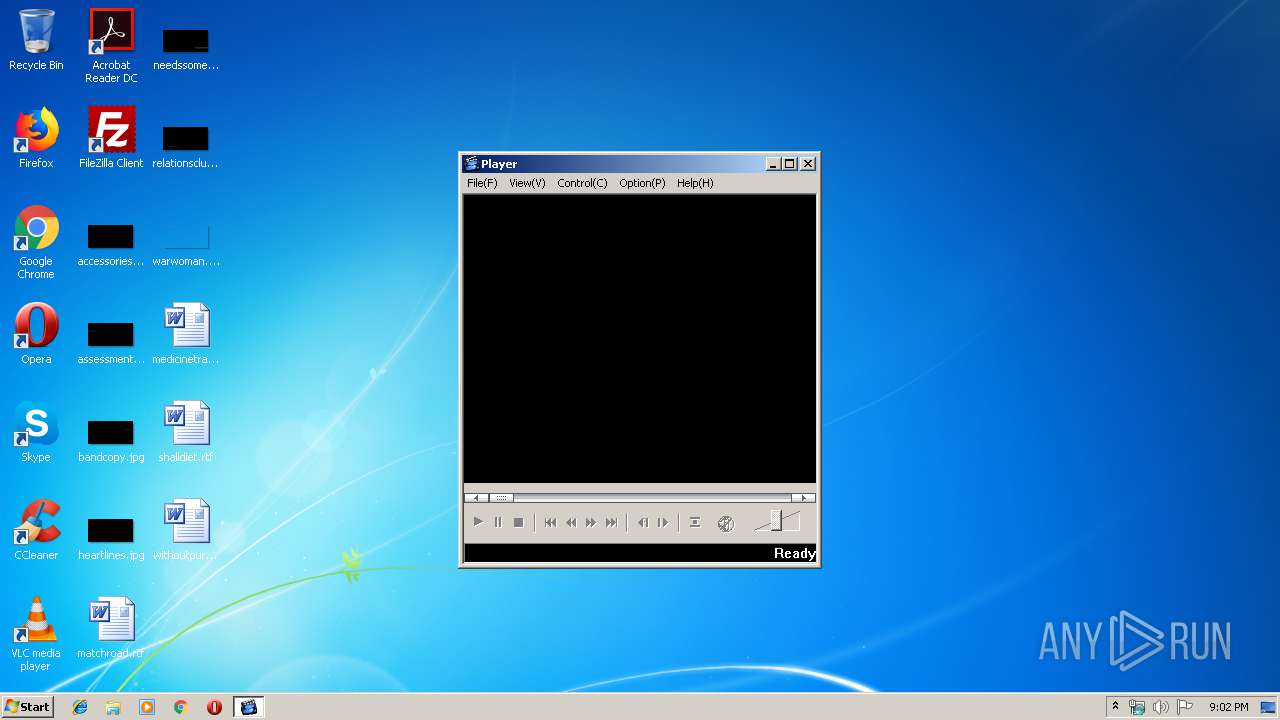Jump to the previous track in Player
This screenshot has width=1280, height=720.
pyautogui.click(x=550, y=522)
